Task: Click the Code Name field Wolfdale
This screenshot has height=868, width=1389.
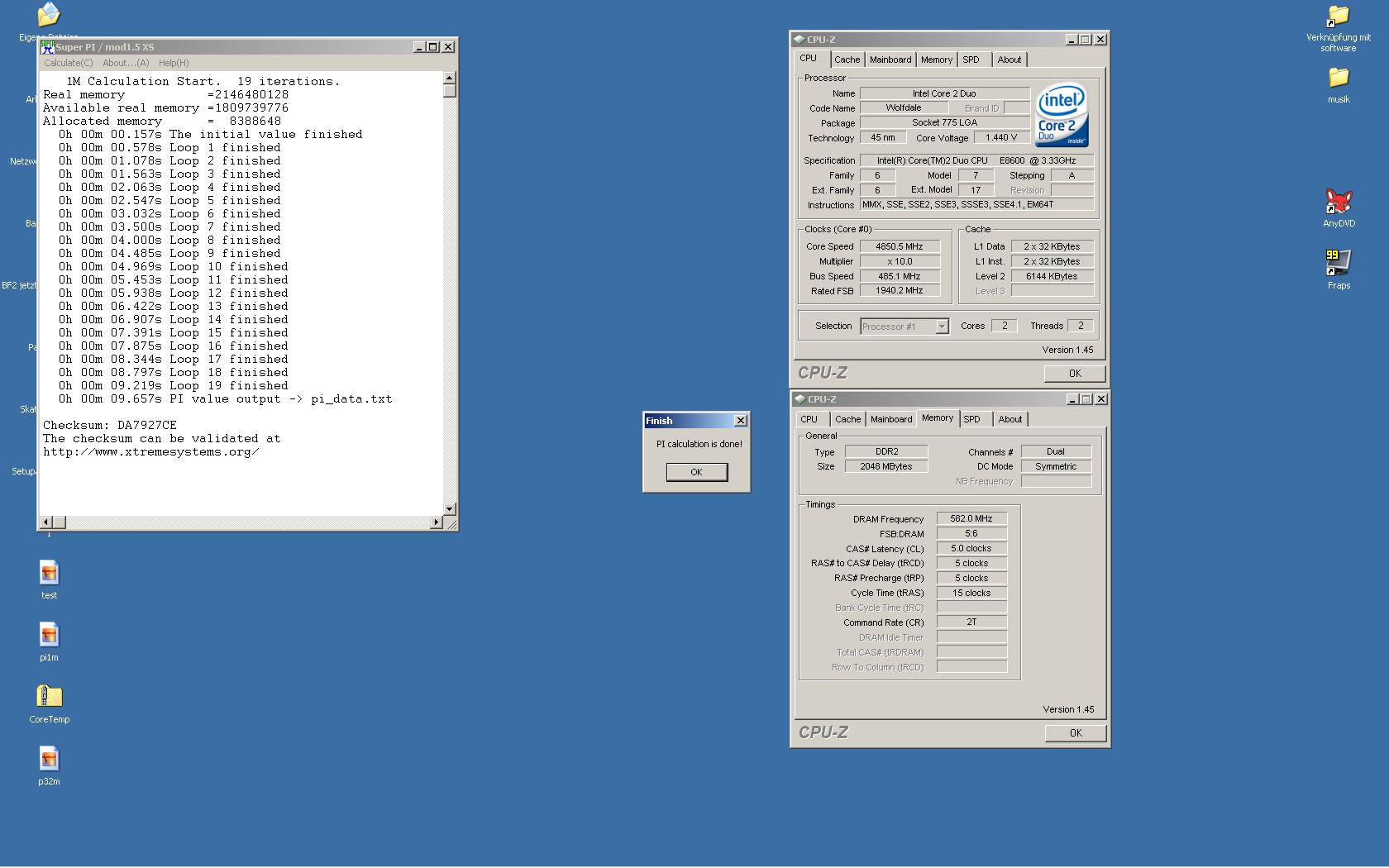Action: [904, 107]
